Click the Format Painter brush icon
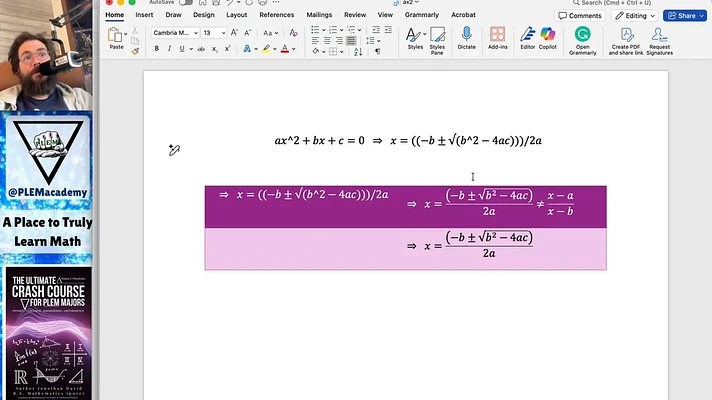The image size is (712, 400). click(x=135, y=51)
